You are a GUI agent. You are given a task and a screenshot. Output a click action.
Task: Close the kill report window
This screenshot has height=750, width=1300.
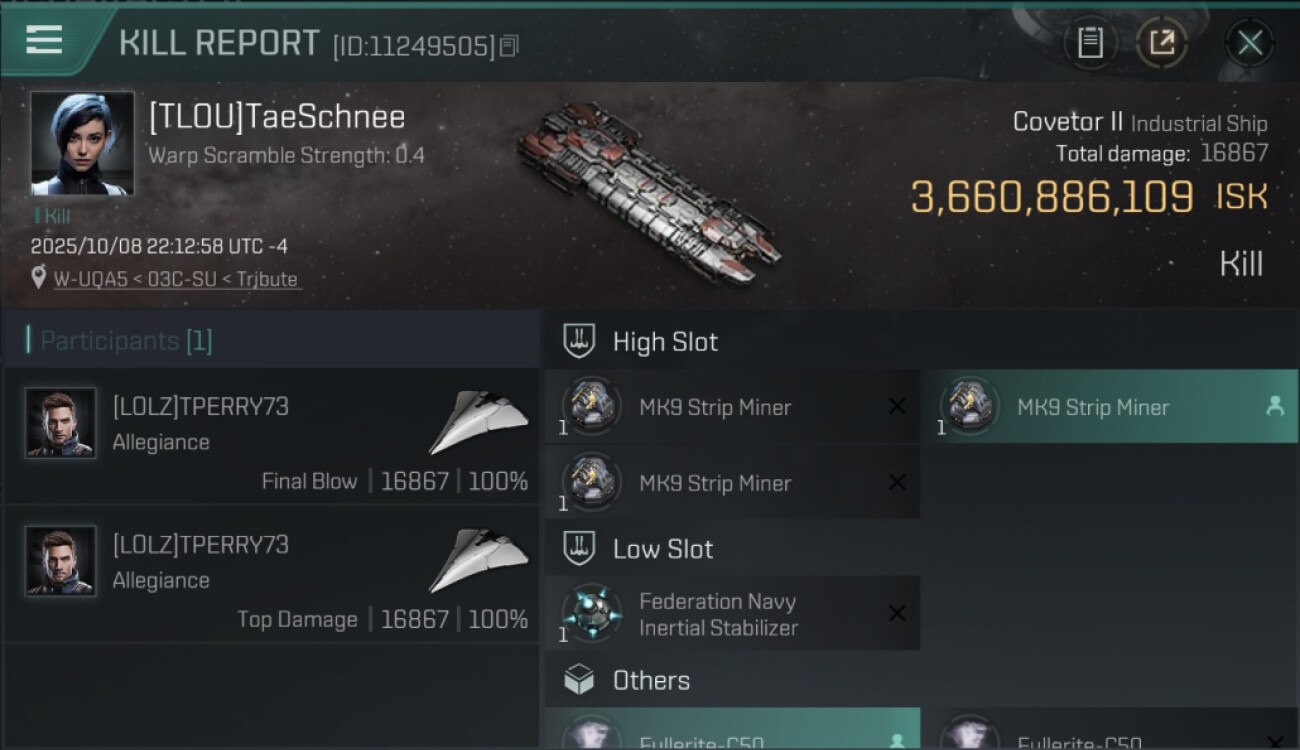pos(1249,43)
